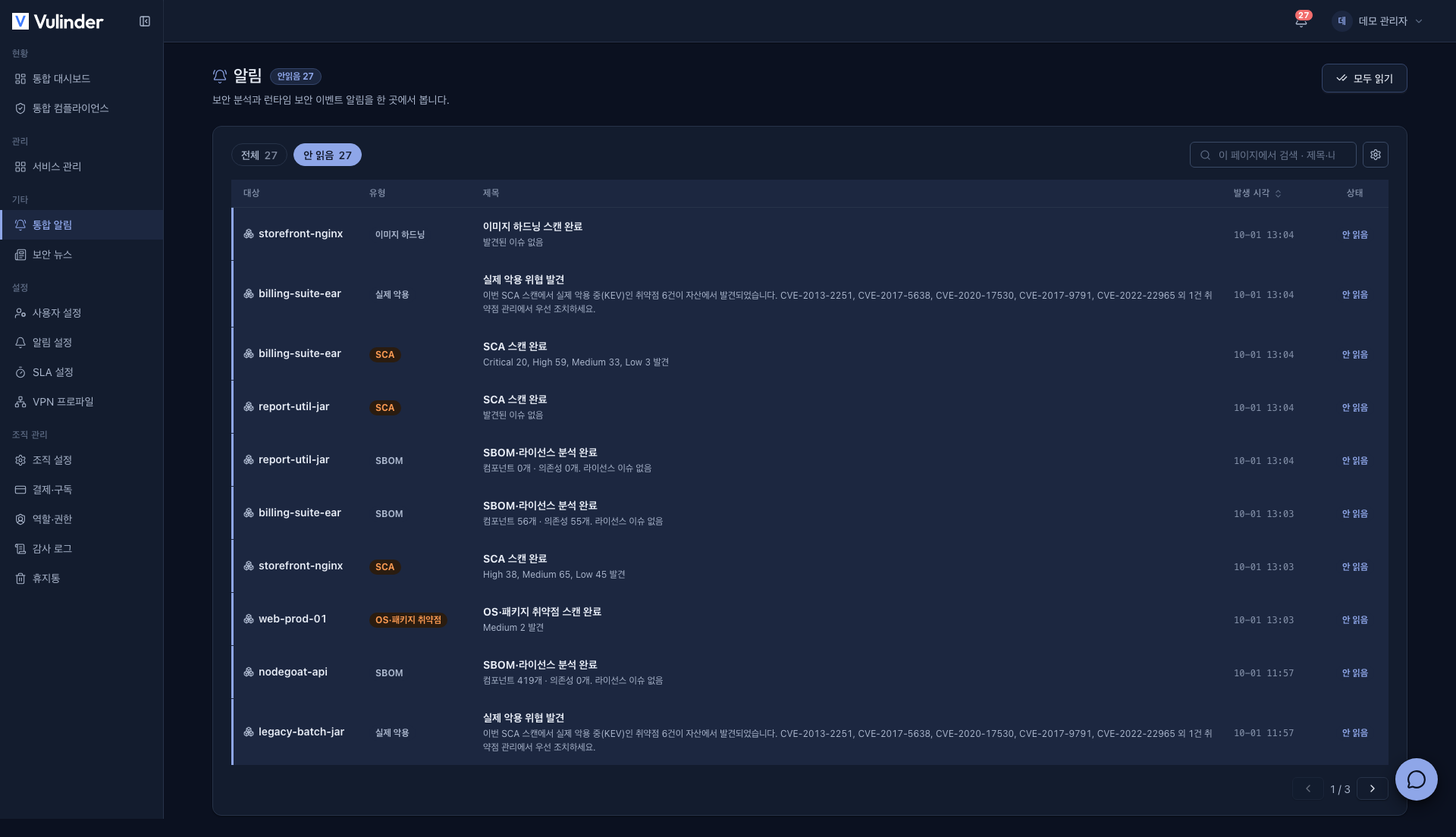This screenshot has height=837, width=1456.
Task: Open 사용자 설정 in the sidebar
Action: (x=81, y=313)
